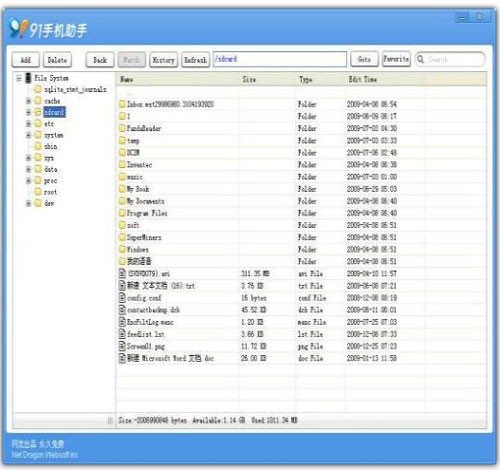Screen dimensions: 500x470
Task: Click the Microsoft Word .doc file icon
Action: (122, 358)
